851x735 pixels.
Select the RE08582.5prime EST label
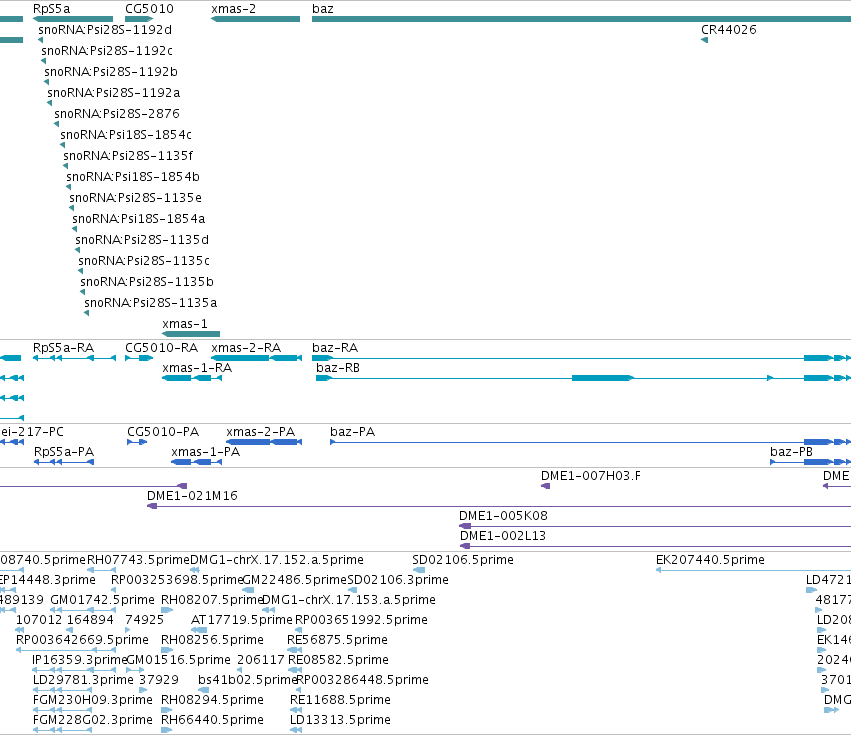pos(338,660)
